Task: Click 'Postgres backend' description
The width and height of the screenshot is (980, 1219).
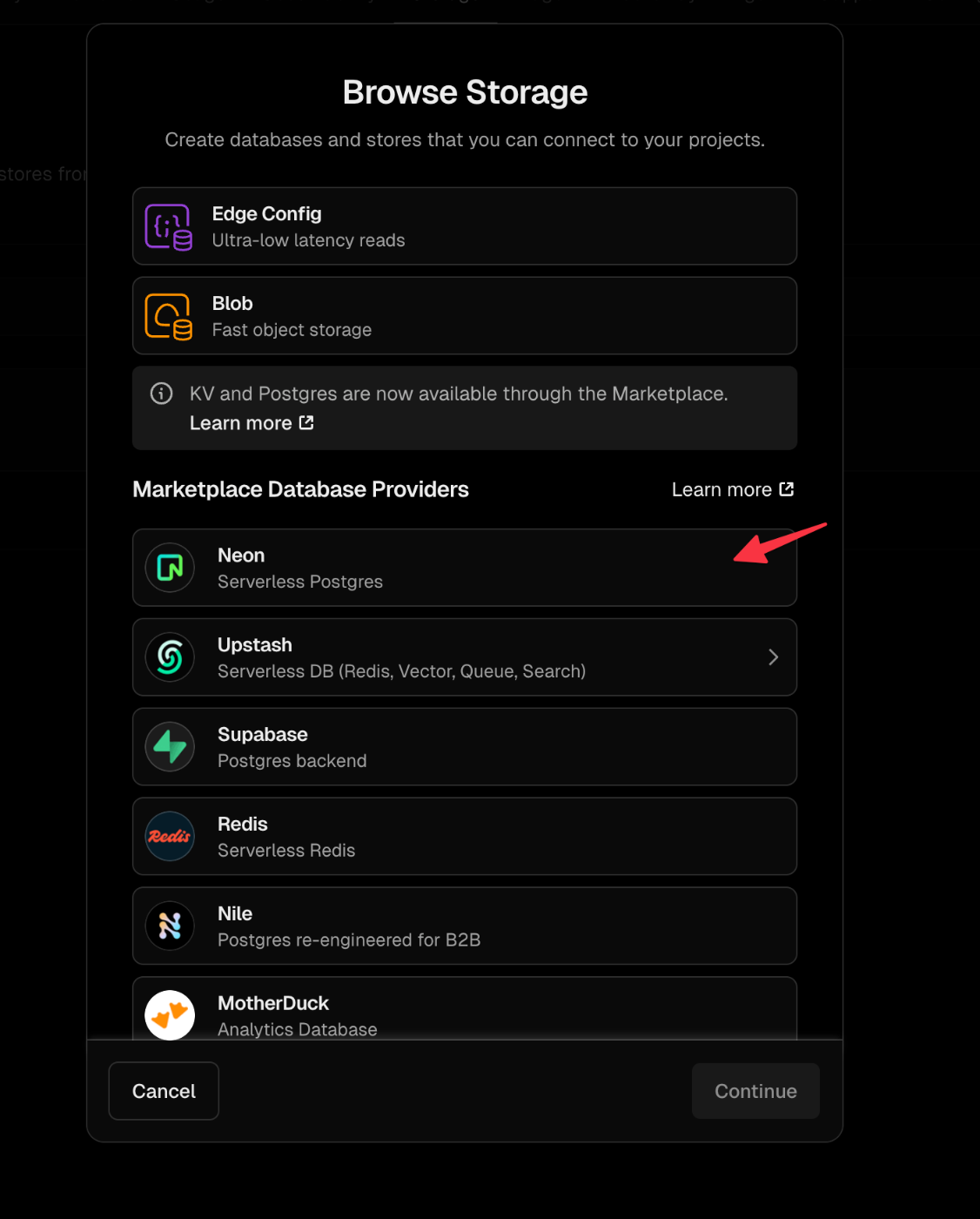Action: pos(292,761)
